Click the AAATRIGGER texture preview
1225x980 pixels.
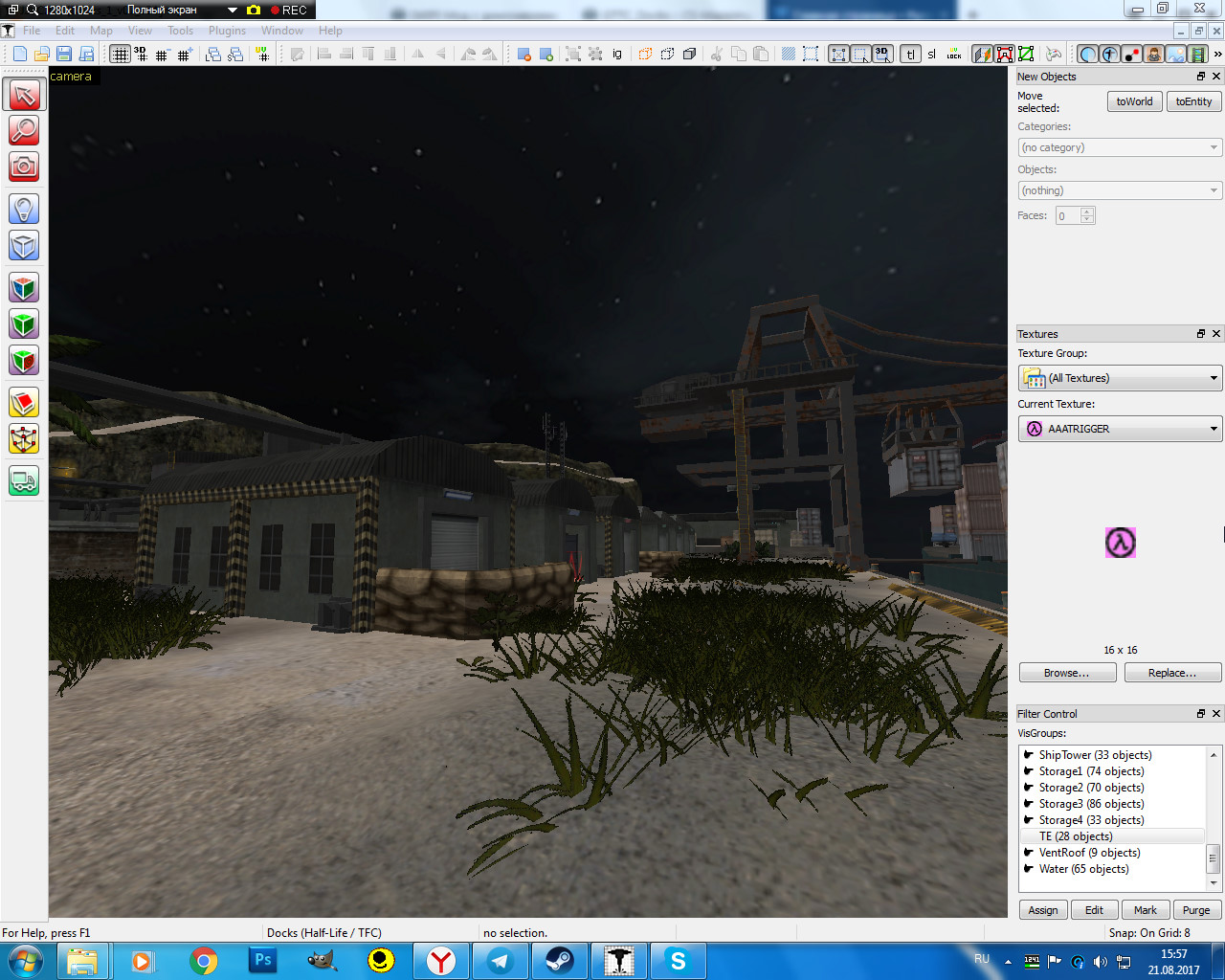[x=1121, y=543]
